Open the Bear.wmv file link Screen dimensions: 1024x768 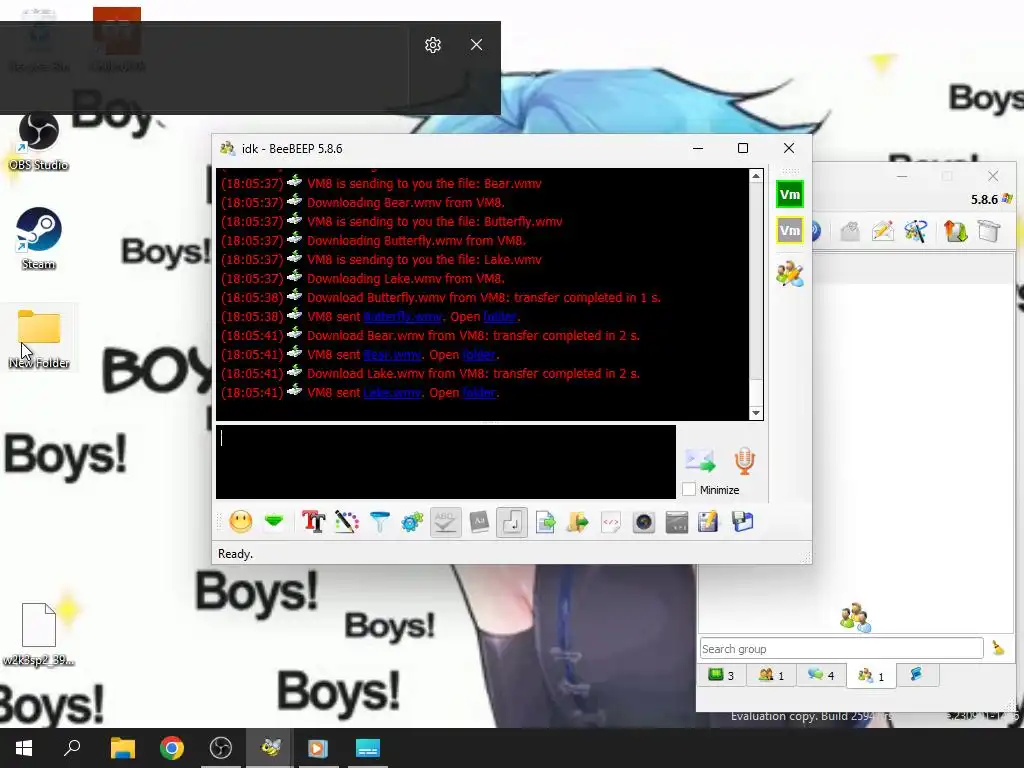[392, 355]
